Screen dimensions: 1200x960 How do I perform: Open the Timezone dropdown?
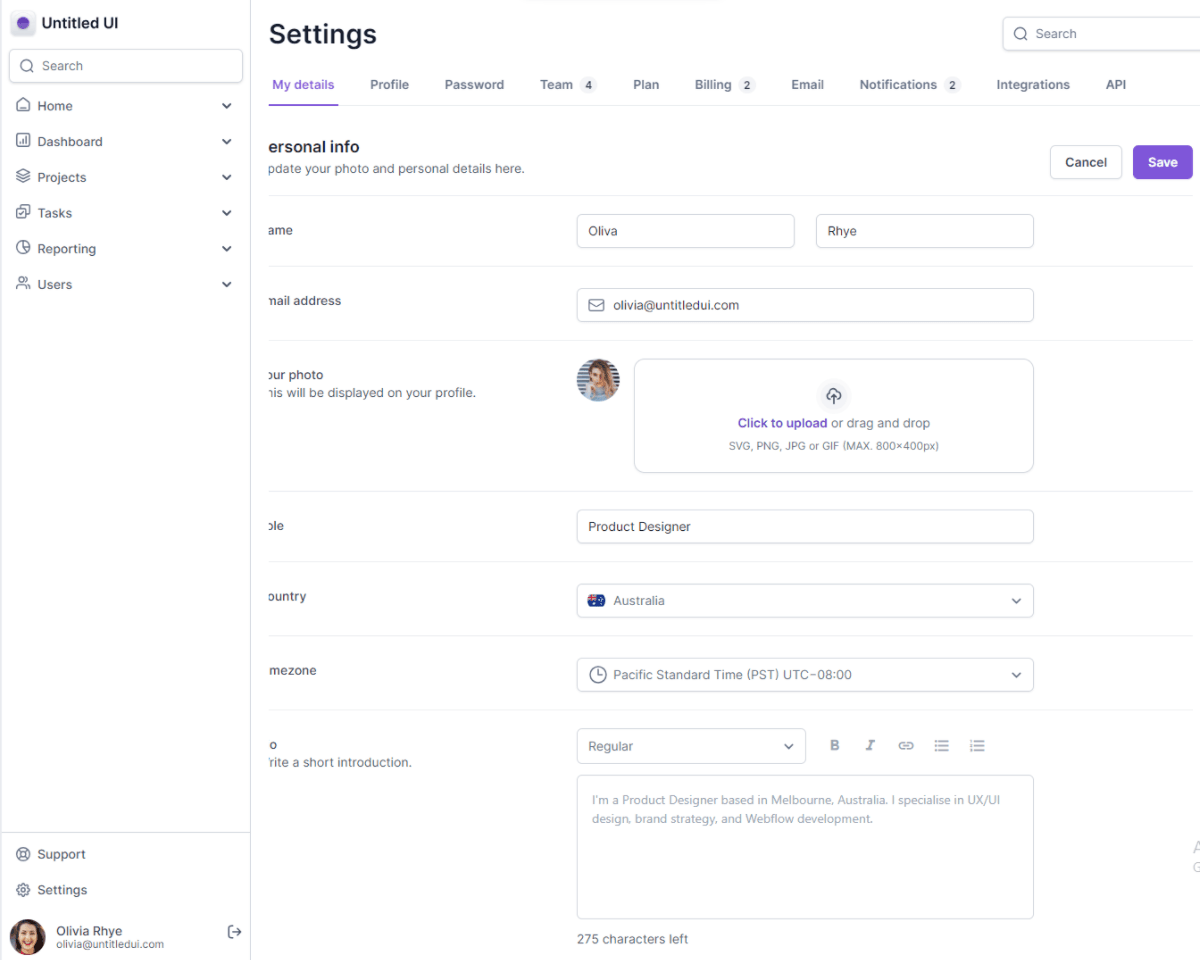(804, 675)
